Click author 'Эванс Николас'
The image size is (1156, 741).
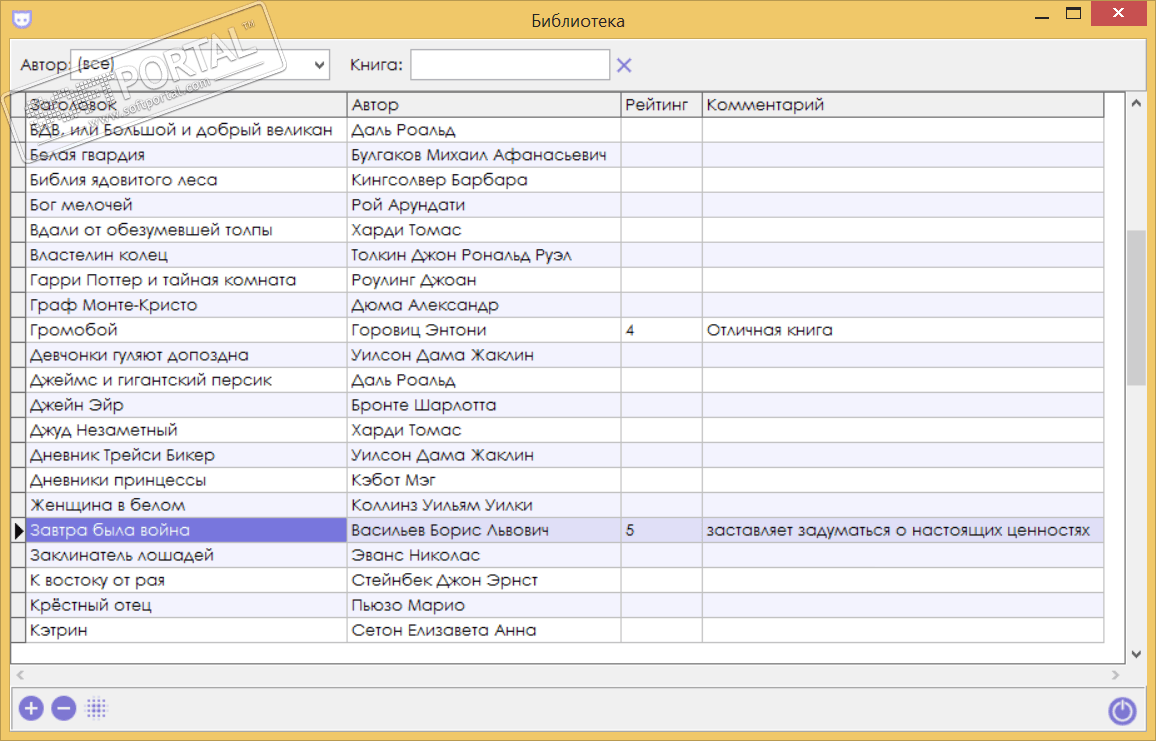[484, 556]
